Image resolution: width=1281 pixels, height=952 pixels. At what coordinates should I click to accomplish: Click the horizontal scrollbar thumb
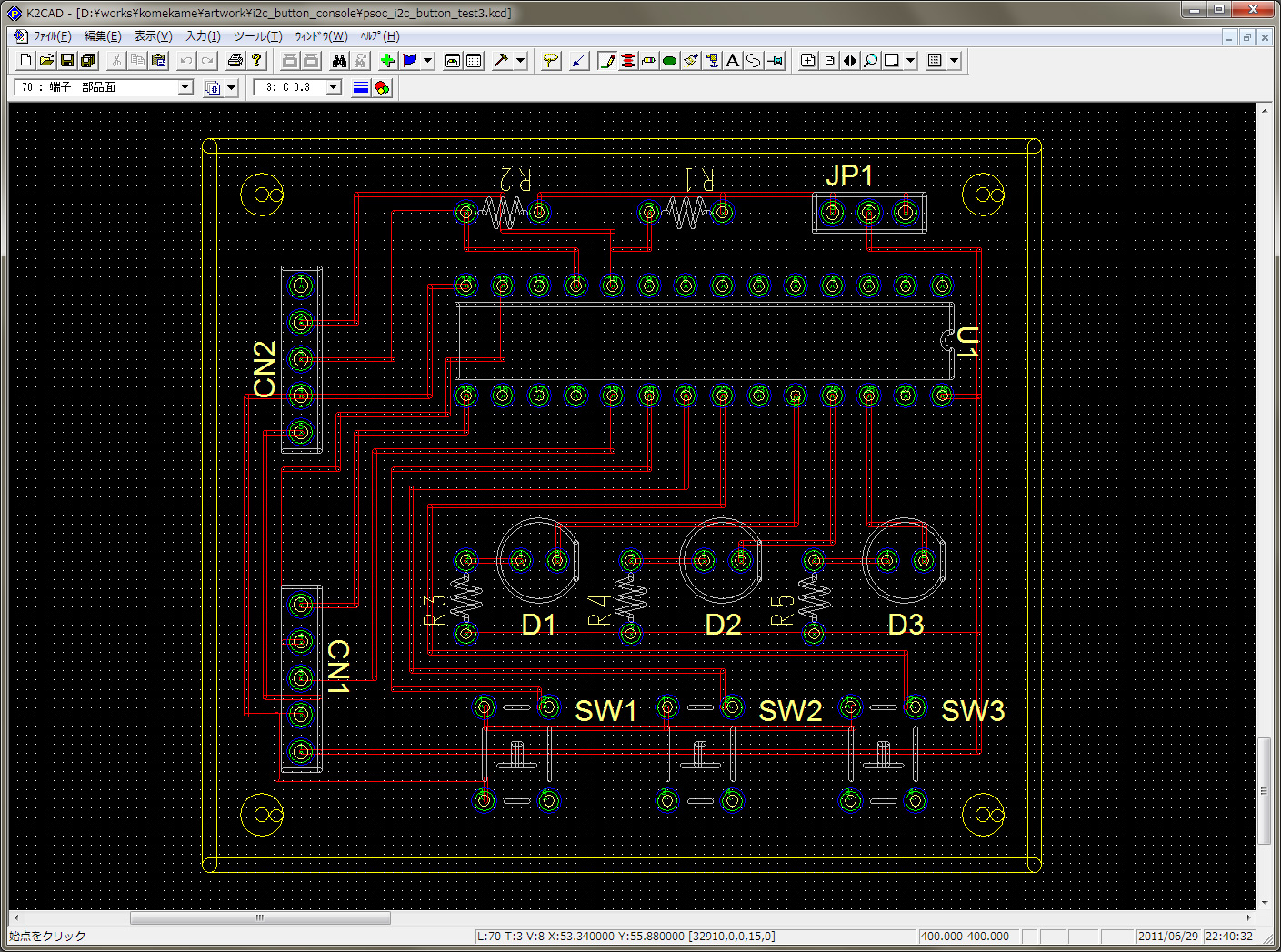[260, 917]
